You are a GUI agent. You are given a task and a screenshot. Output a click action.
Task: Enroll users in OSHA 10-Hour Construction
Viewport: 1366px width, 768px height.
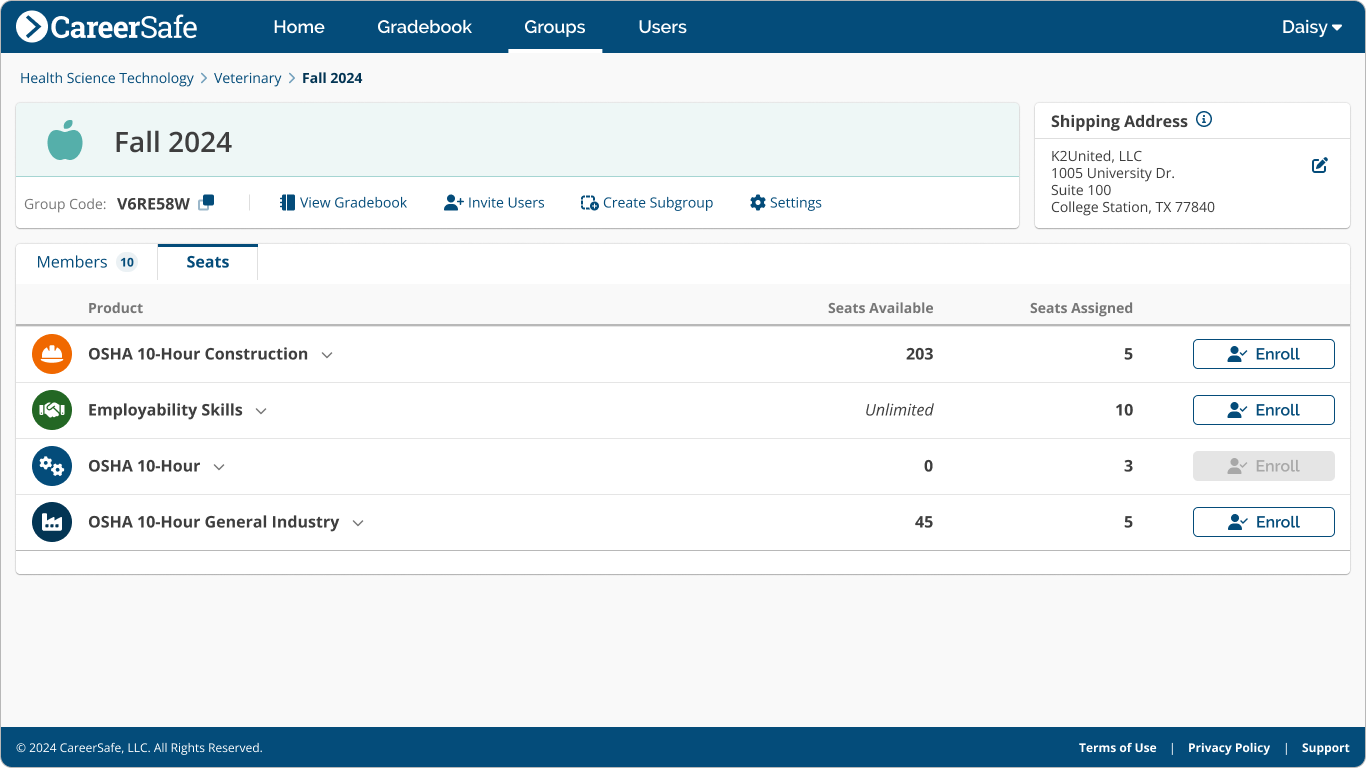(x=1263, y=354)
